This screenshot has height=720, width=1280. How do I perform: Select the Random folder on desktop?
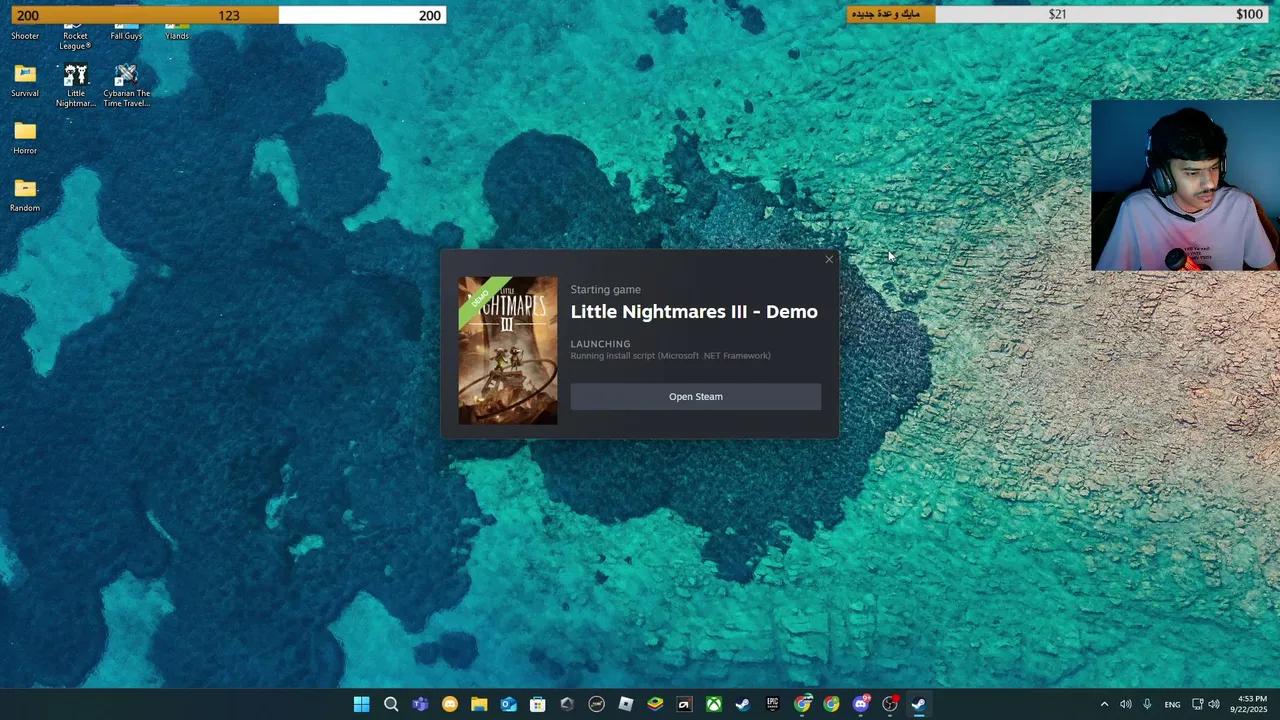pyautogui.click(x=25, y=196)
